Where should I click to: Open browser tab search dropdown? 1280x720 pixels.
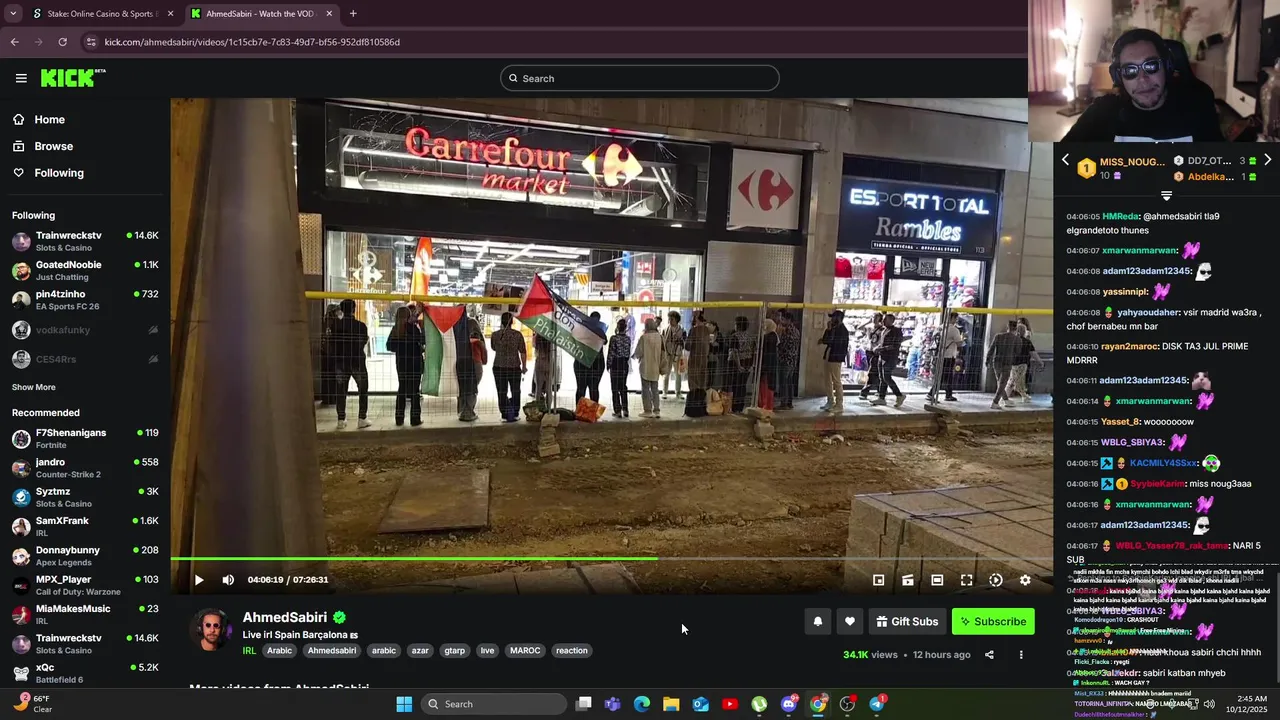[12, 14]
